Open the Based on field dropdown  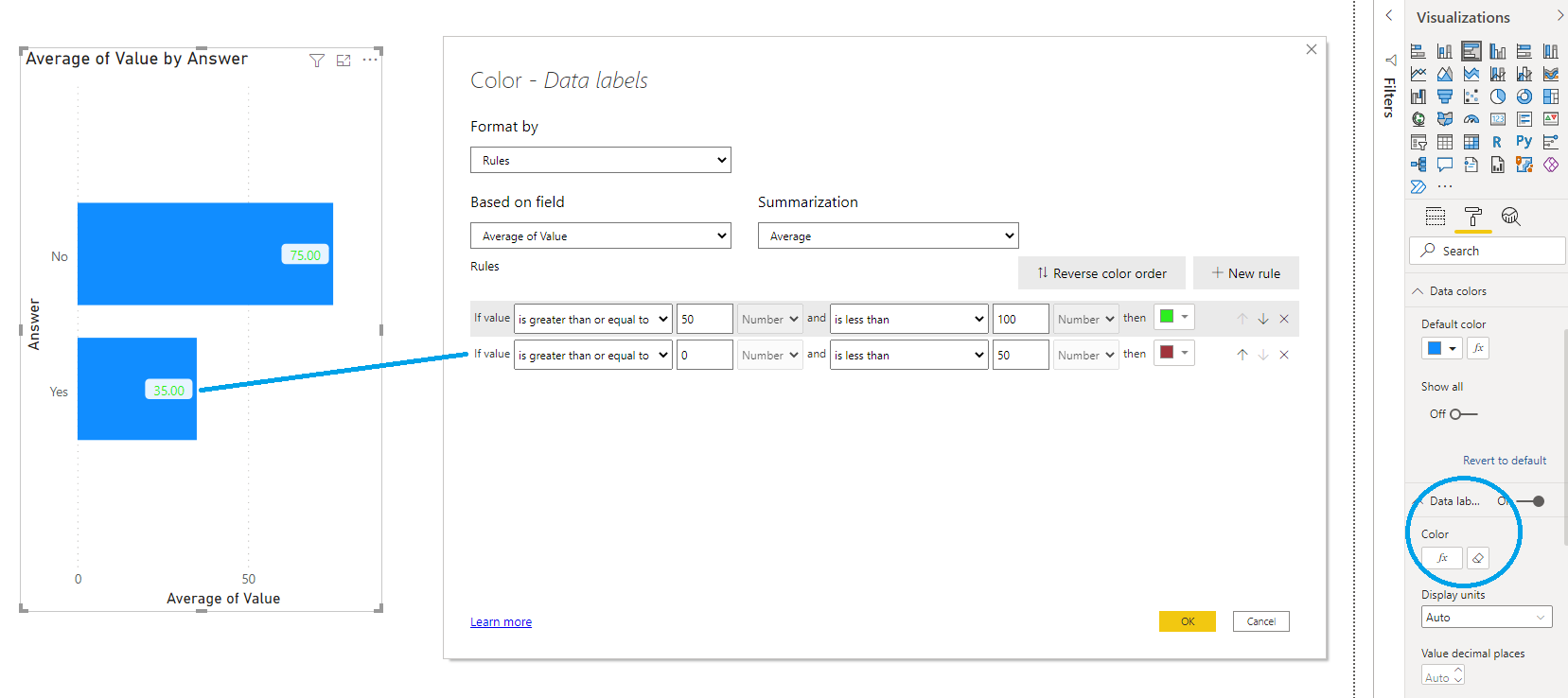click(601, 236)
